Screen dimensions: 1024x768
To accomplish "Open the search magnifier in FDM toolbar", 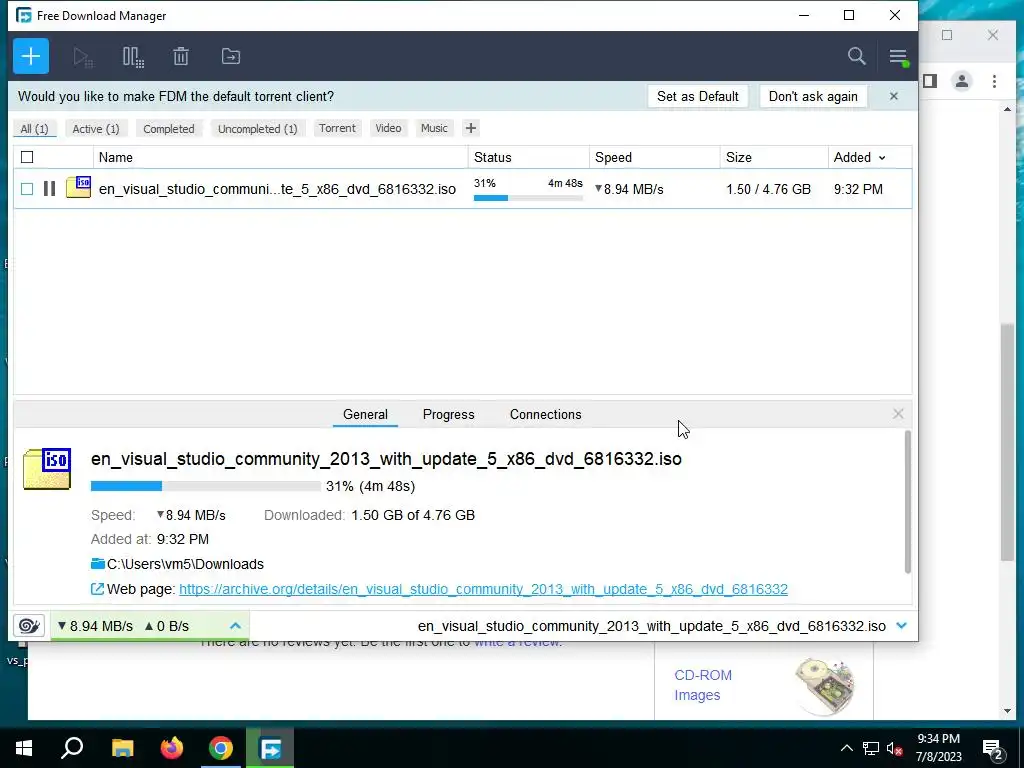I will (x=856, y=56).
